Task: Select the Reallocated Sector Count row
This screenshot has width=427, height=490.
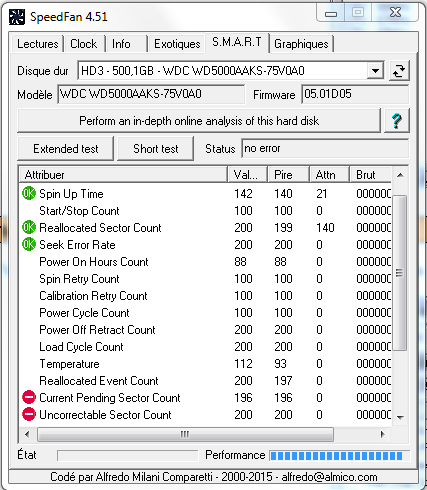Action: pyautogui.click(x=206, y=228)
